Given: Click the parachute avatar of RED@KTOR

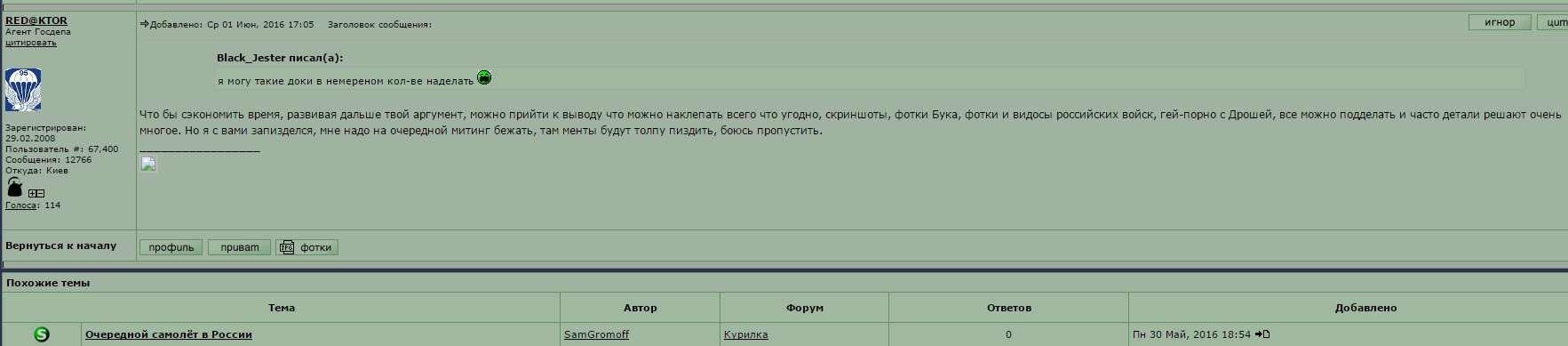Looking at the screenshot, I should pos(23,90).
